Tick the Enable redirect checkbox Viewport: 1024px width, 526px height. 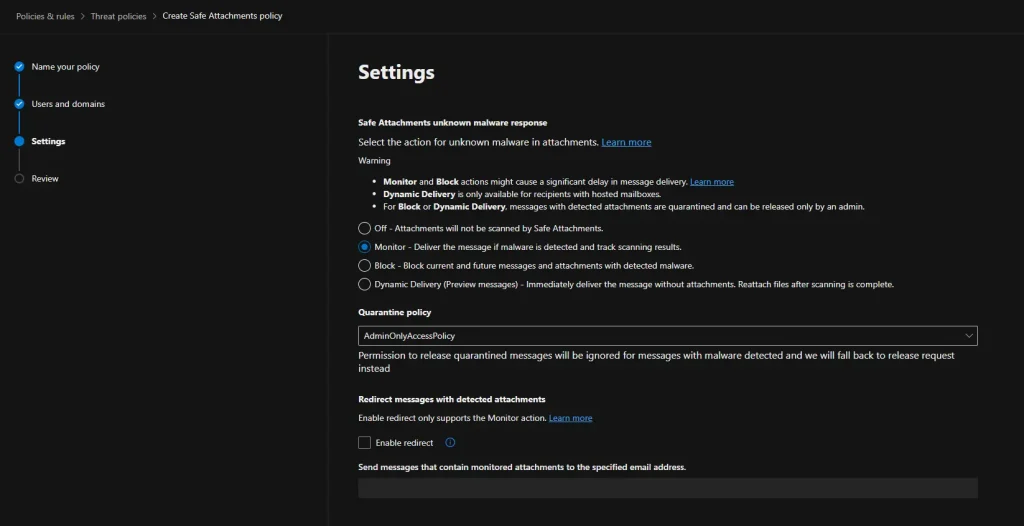[365, 443]
